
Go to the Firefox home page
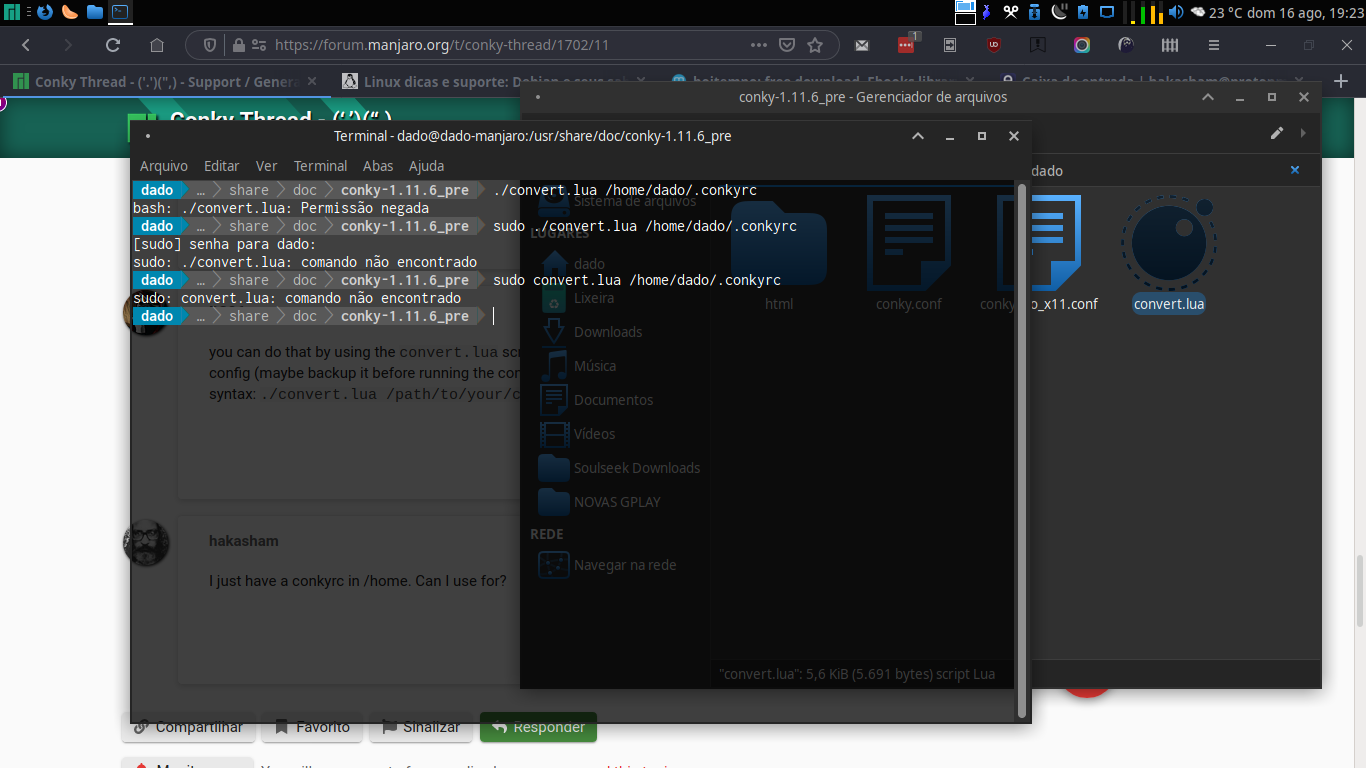[157, 45]
